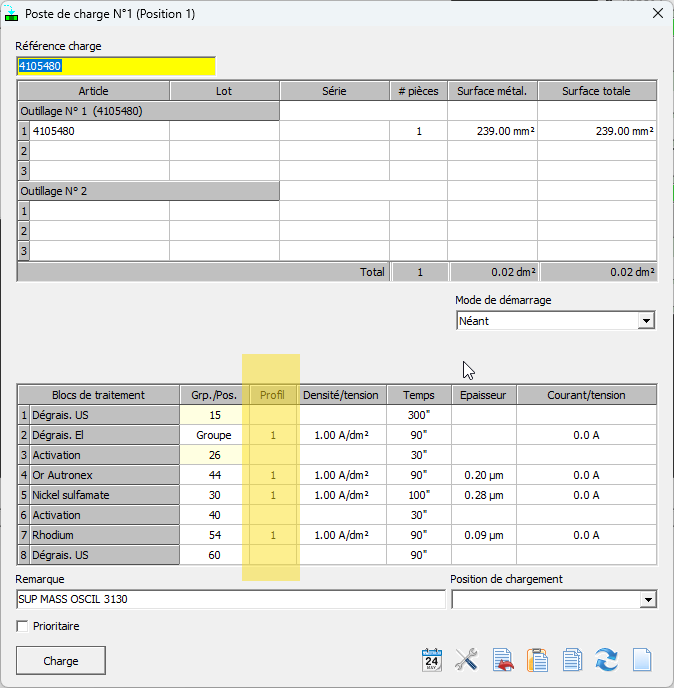This screenshot has width=674, height=688.
Task: Click the charging station icon in title bar
Action: [x=11, y=14]
